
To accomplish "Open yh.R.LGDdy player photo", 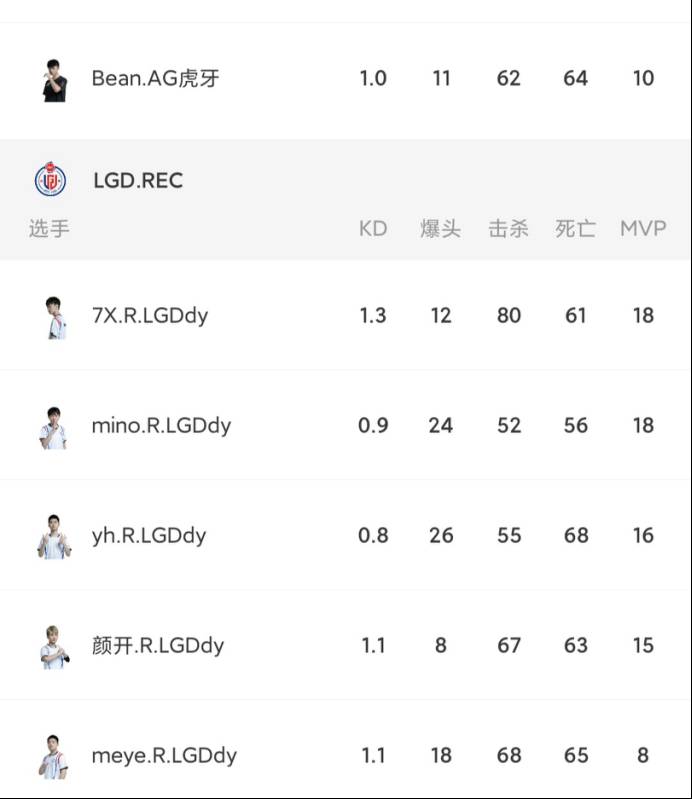I will pyautogui.click(x=55, y=537).
